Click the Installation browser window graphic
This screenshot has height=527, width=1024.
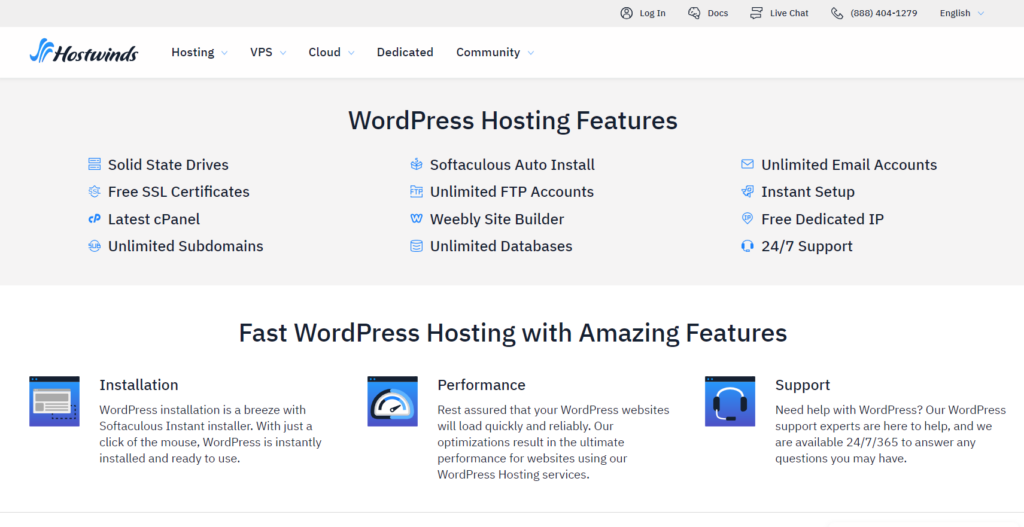point(54,401)
